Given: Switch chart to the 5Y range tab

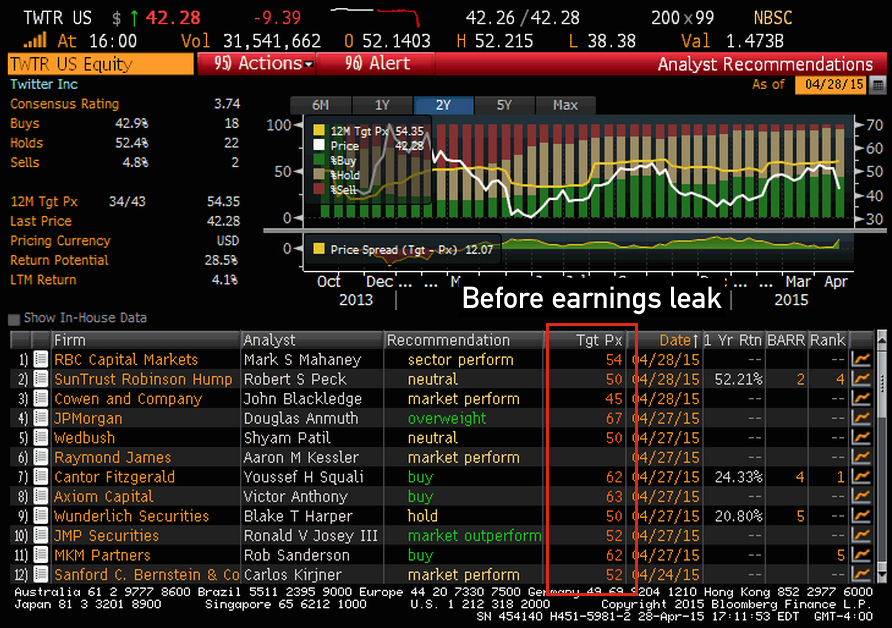Looking at the screenshot, I should click(504, 105).
